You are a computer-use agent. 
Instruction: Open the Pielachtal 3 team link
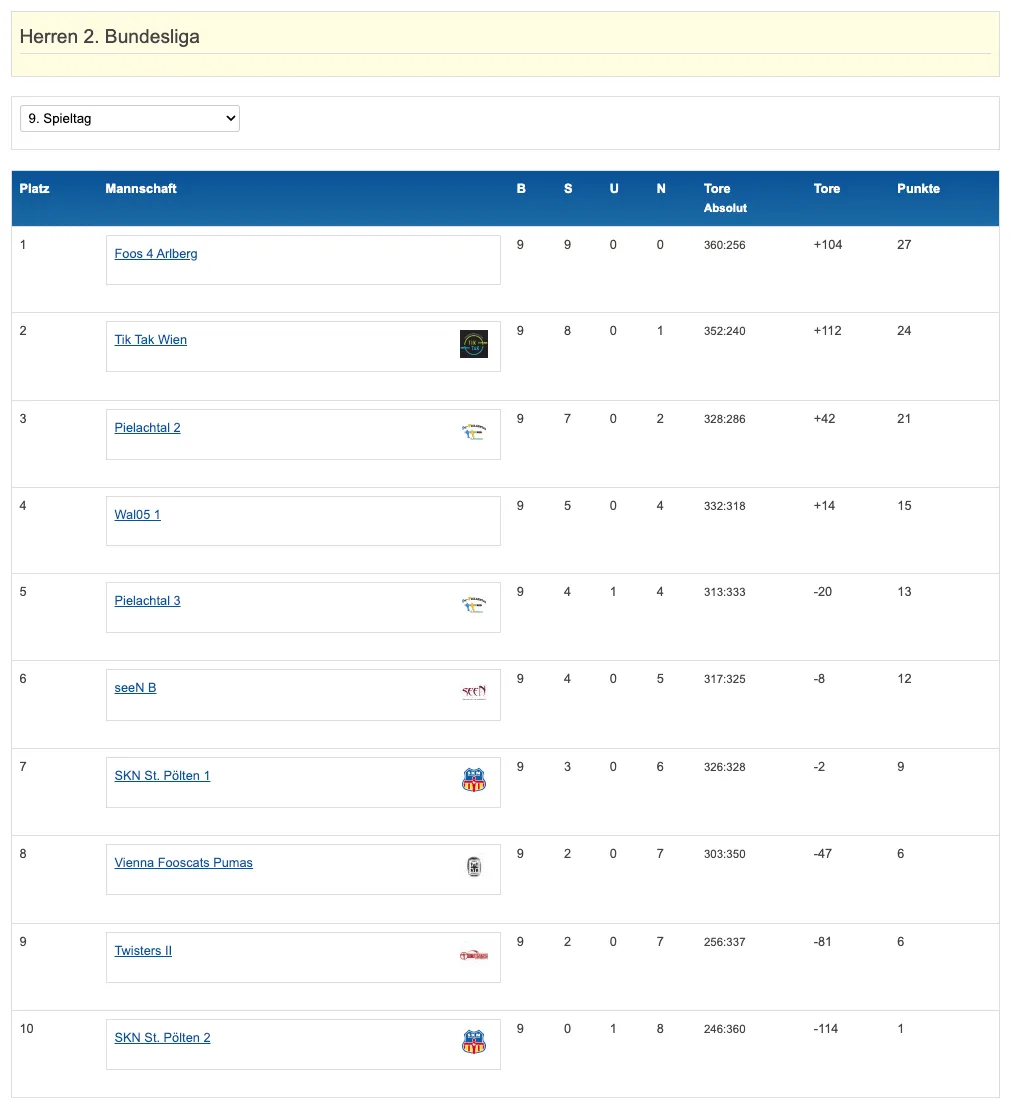[148, 601]
